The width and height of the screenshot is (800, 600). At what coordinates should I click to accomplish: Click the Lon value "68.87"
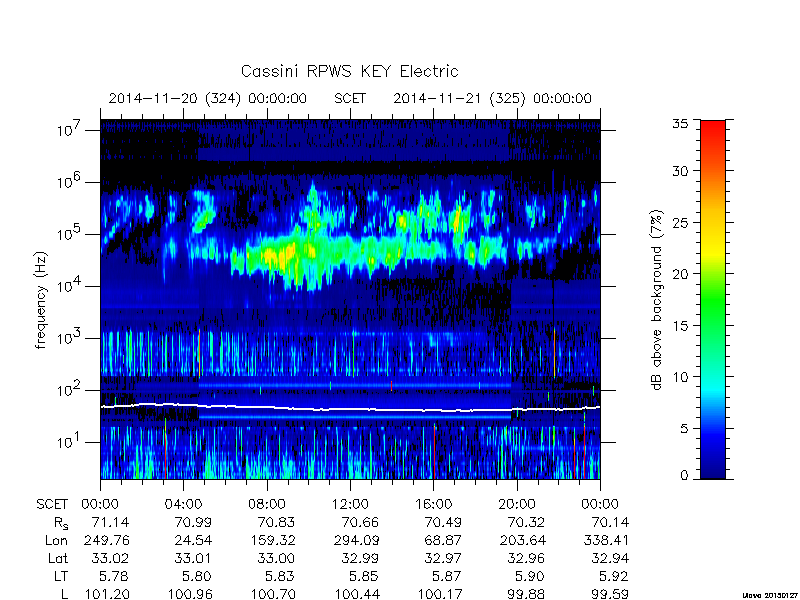point(443,540)
